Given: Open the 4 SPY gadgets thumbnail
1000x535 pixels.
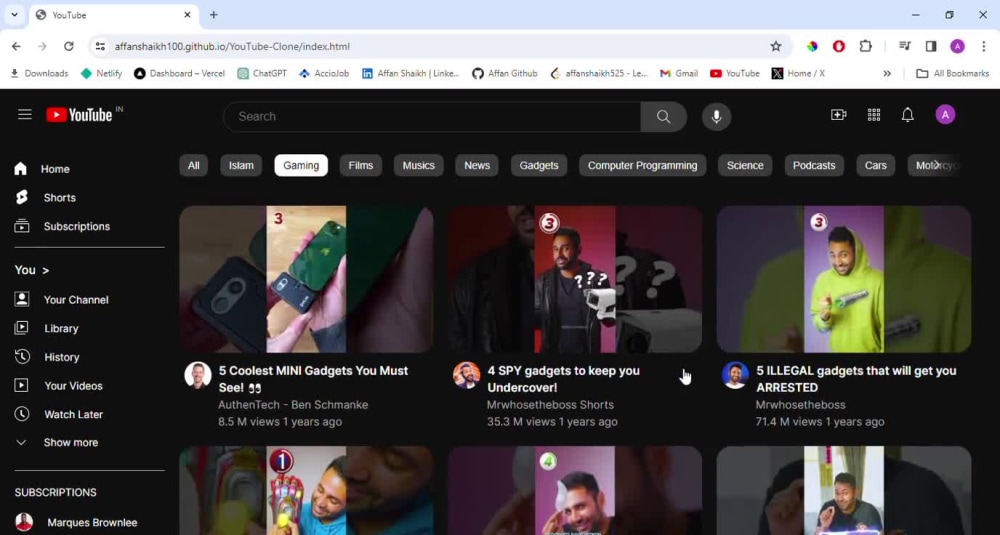Looking at the screenshot, I should (575, 279).
